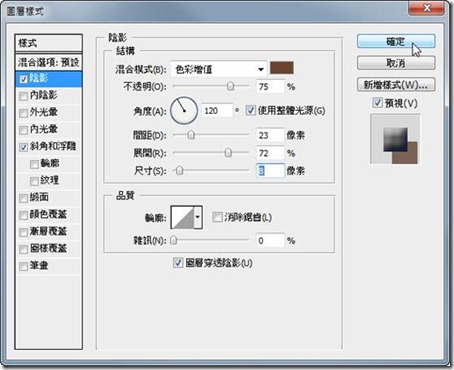Adjust the 雜訊 noise slider handle

tap(173, 240)
